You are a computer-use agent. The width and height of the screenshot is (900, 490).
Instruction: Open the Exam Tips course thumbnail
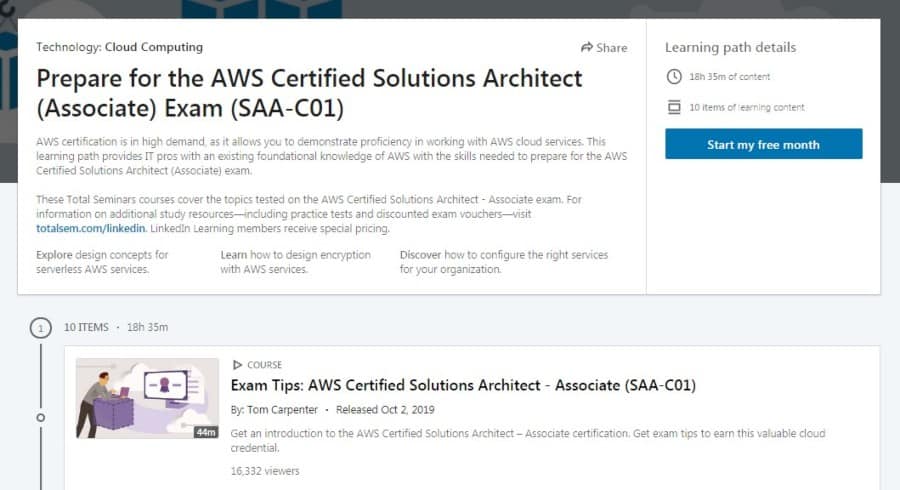coord(147,398)
